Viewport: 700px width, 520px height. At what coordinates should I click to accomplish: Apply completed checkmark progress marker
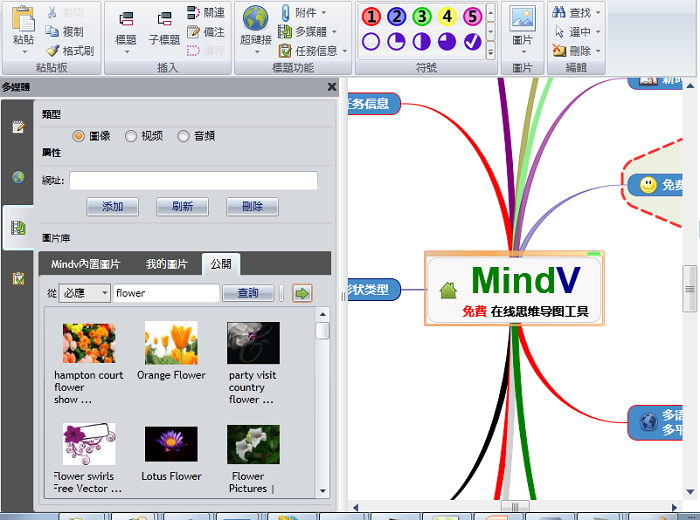tap(472, 42)
